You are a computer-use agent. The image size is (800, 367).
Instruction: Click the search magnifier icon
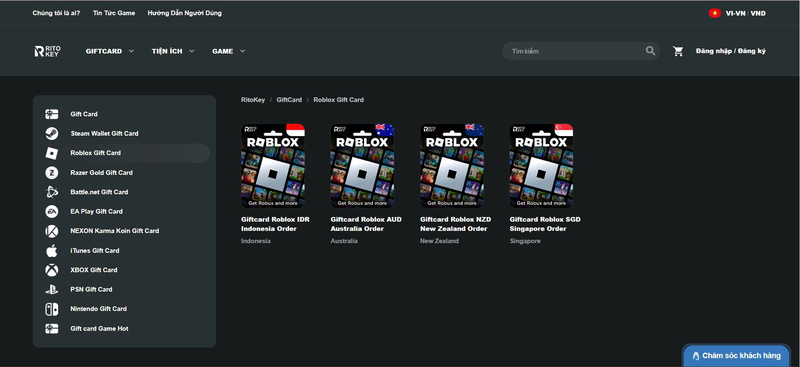(x=651, y=51)
